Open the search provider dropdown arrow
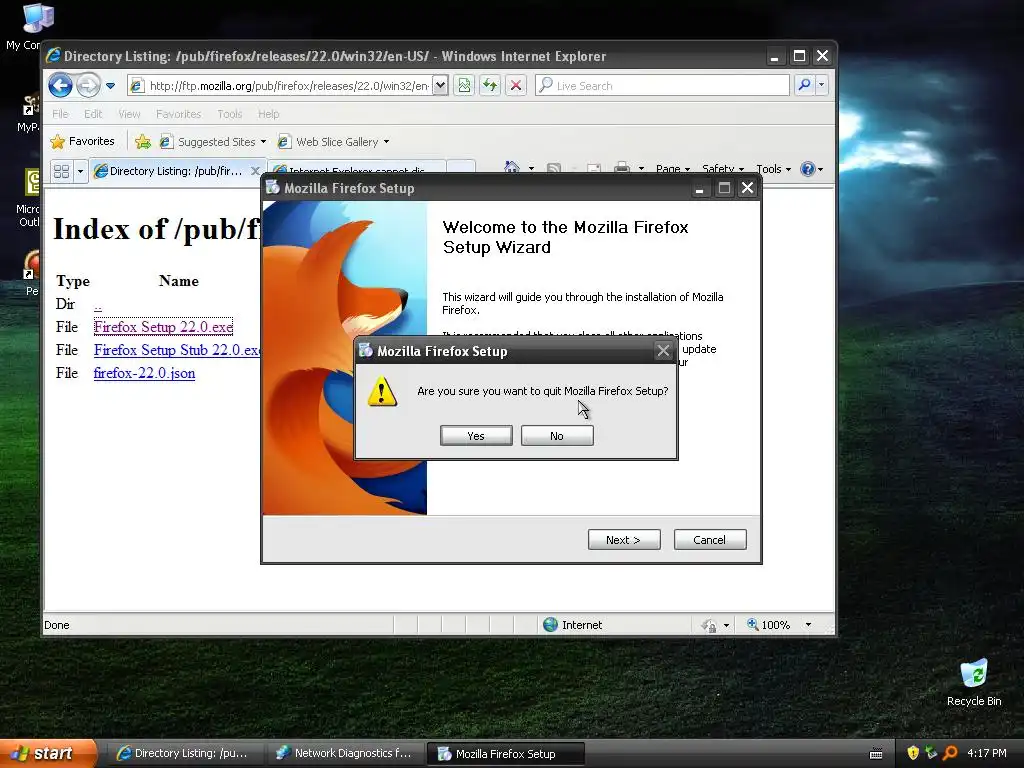The image size is (1024, 768). 822,85
